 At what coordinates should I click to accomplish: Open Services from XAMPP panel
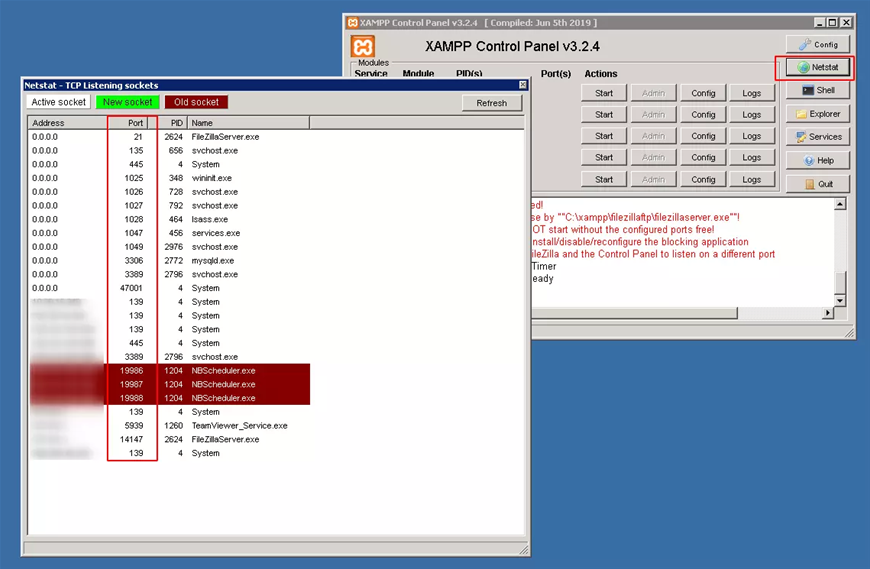tap(818, 137)
